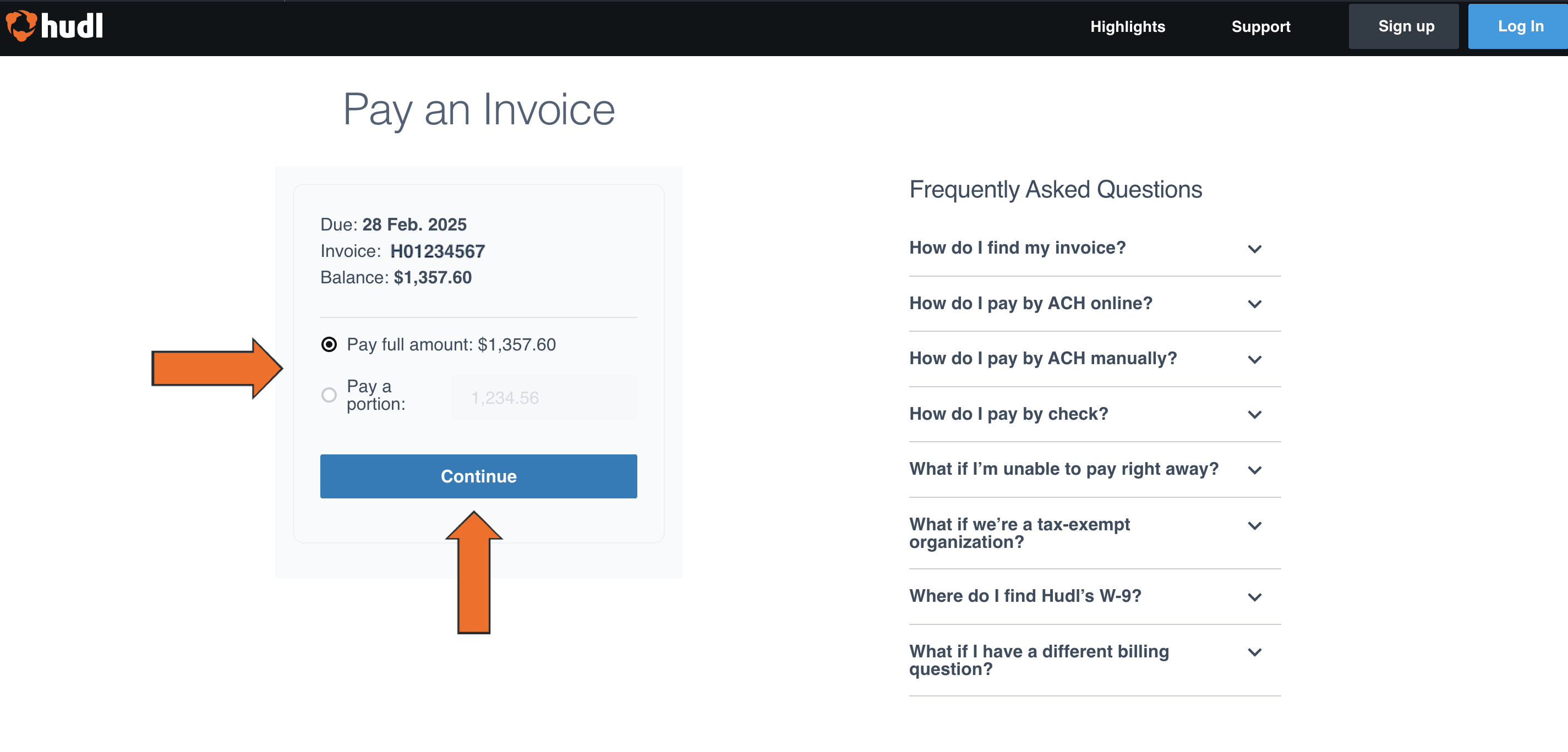The image size is (1568, 752).
Task: Click the Hudl logo in the navigation bar
Action: 53,26
